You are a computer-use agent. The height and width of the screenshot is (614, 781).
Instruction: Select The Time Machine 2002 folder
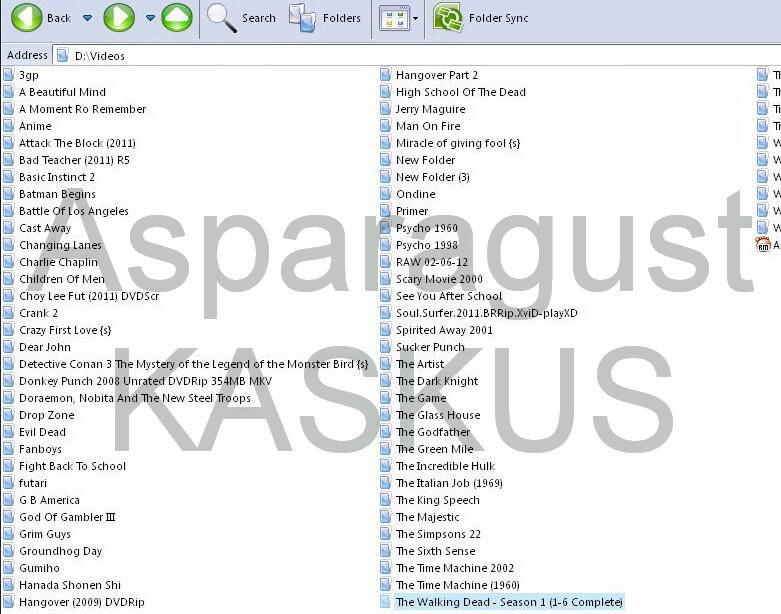pyautogui.click(x=455, y=568)
